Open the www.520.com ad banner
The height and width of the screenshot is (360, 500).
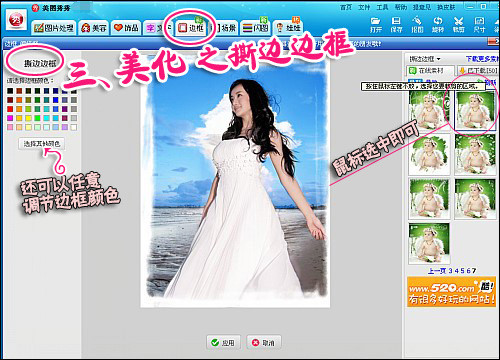pos(452,292)
